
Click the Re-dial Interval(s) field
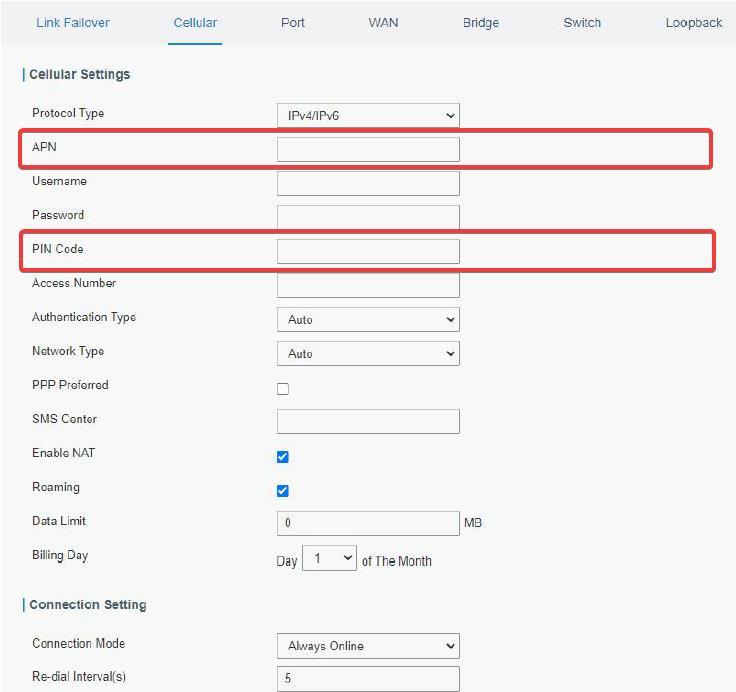[x=368, y=678]
